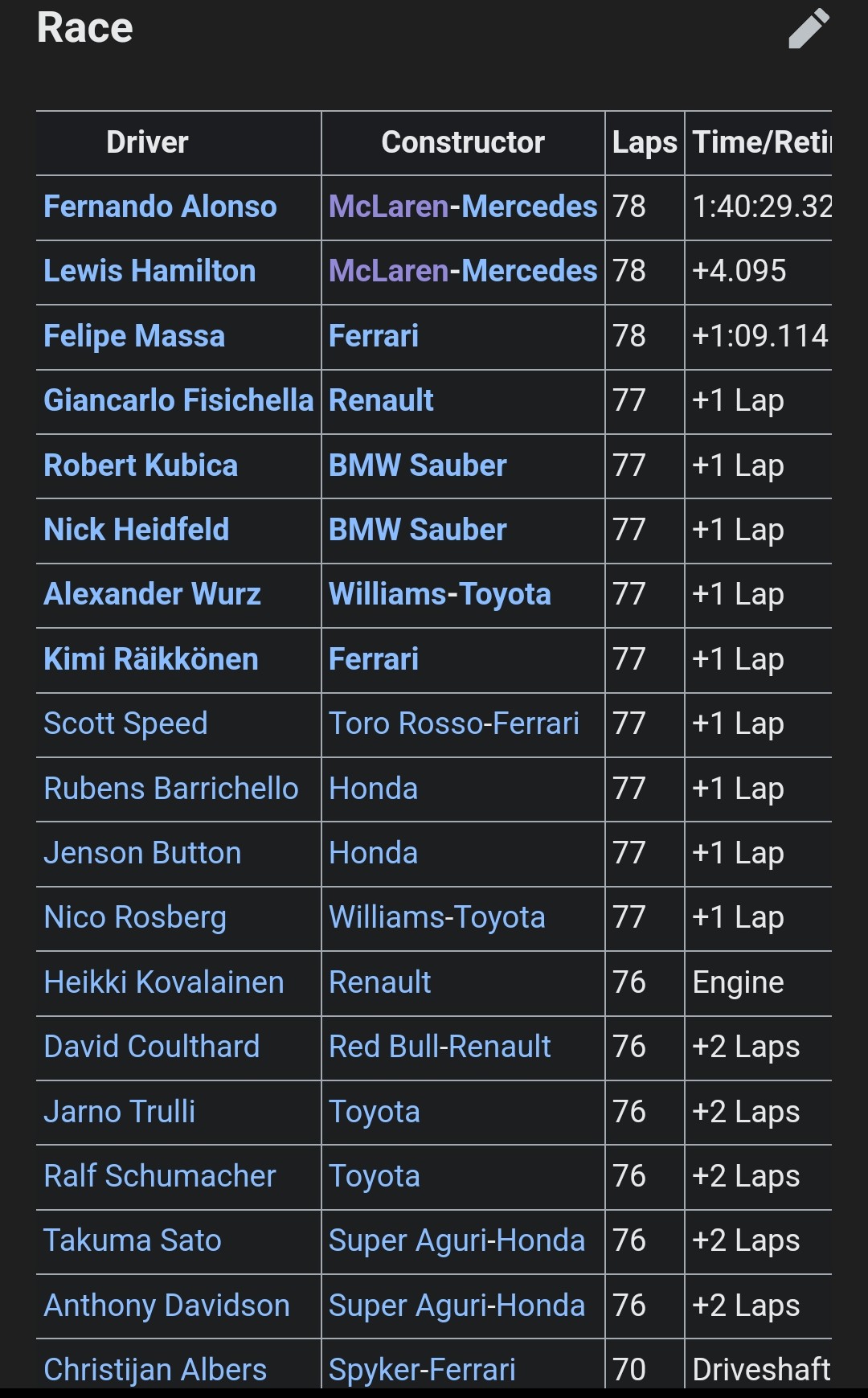Screen dimensions: 868x1398
Task: Click McLaren-Mercedes in Alonso's row
Action: point(463,207)
